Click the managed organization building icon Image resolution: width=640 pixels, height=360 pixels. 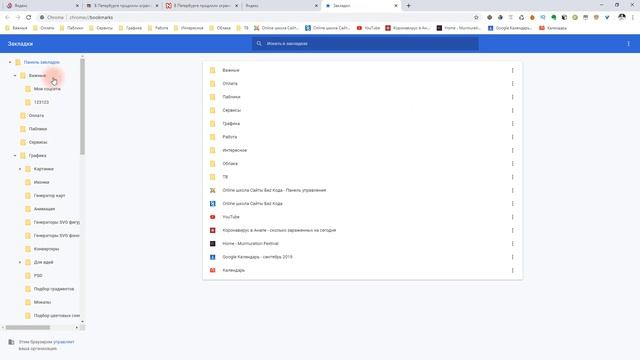tap(11, 342)
